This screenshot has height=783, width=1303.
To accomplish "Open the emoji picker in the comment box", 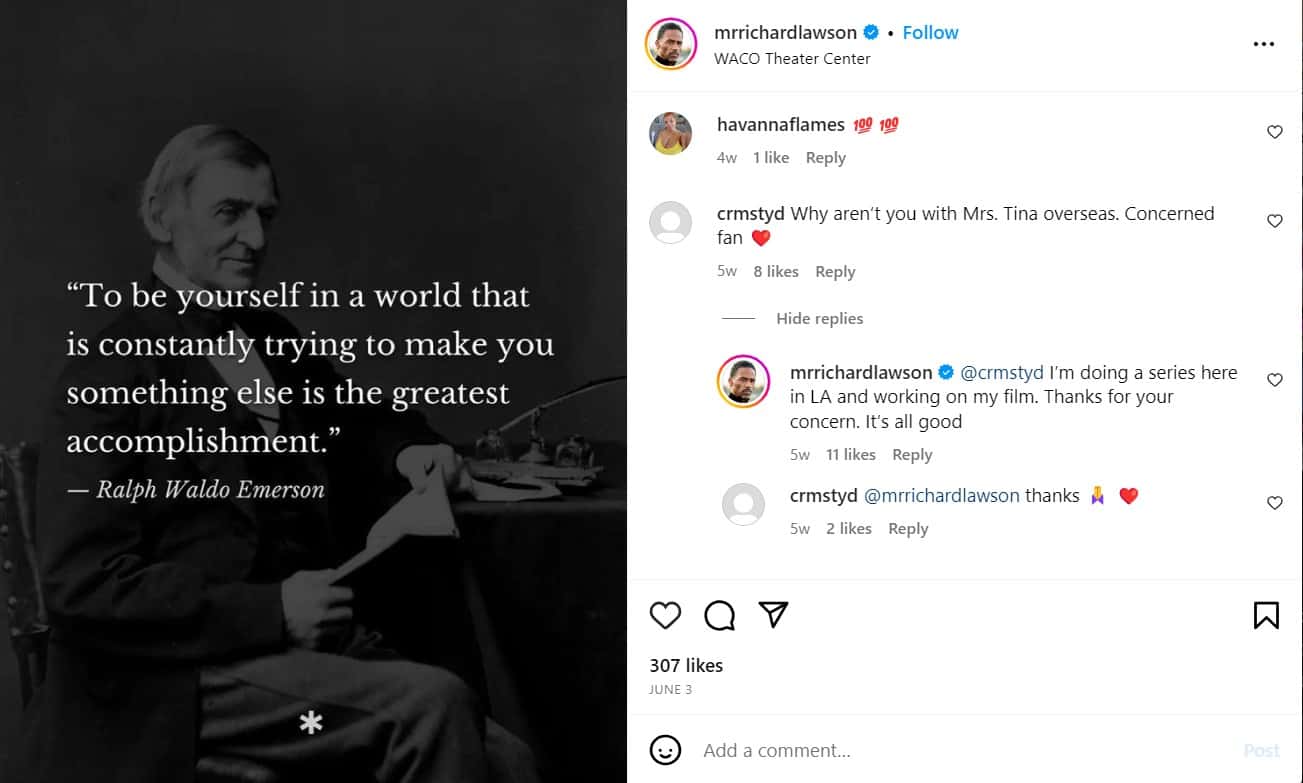I will tap(666, 750).
